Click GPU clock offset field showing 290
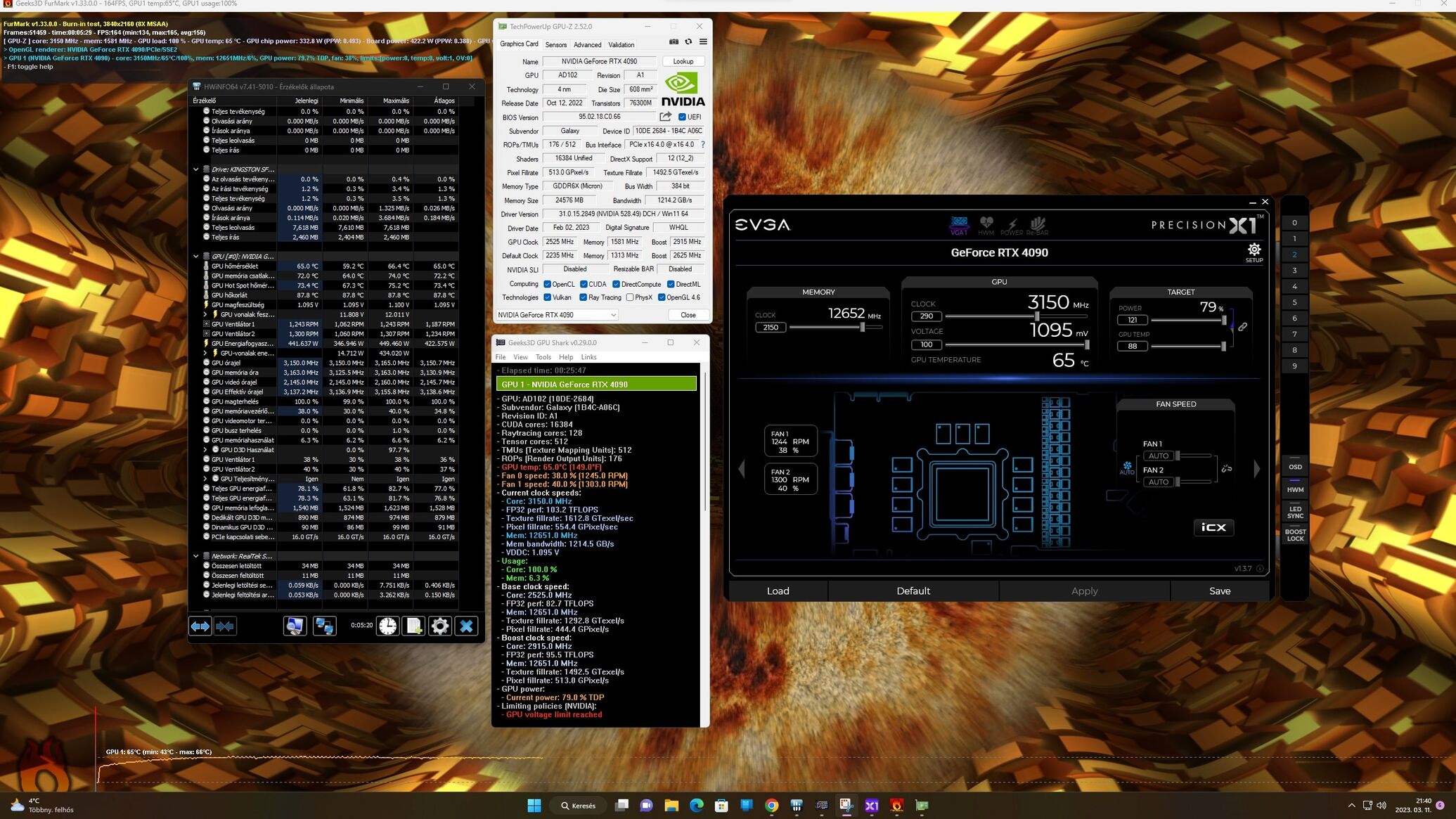This screenshot has height=819, width=1456. [927, 316]
